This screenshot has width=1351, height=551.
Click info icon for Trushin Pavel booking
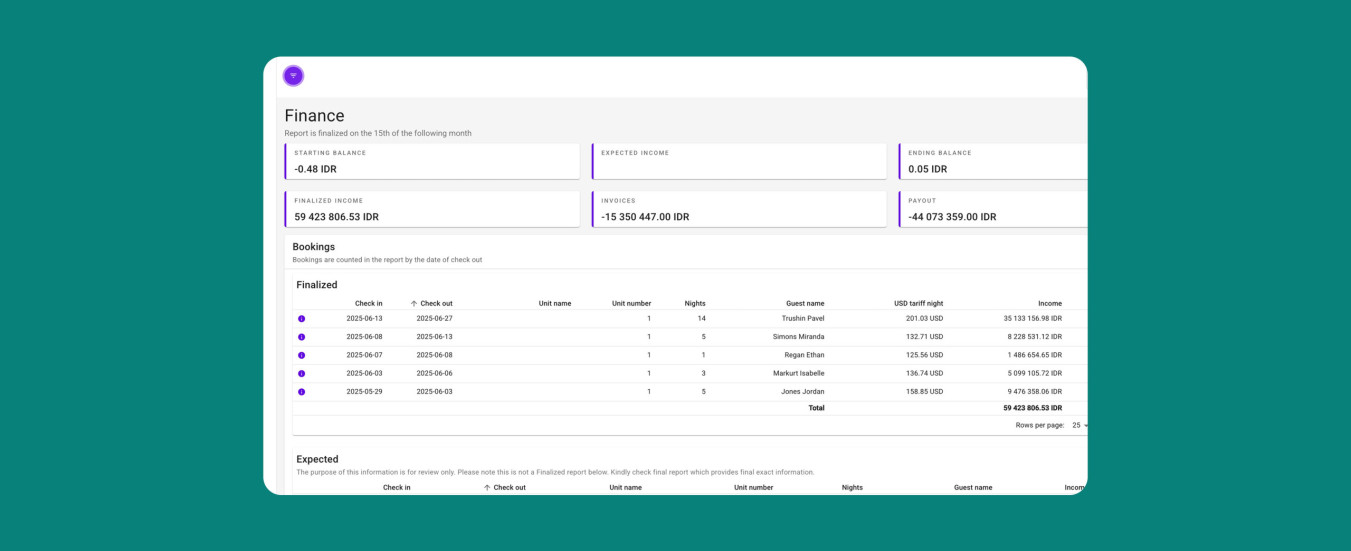point(301,319)
